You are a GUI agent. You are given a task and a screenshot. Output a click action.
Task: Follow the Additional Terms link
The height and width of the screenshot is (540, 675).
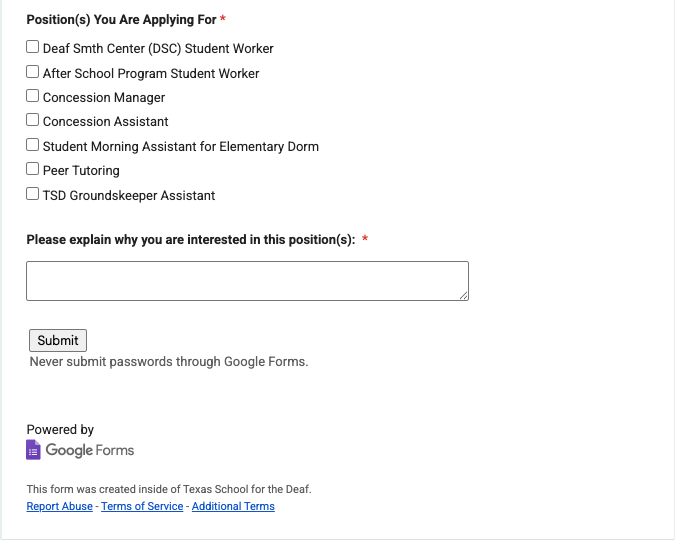[233, 506]
